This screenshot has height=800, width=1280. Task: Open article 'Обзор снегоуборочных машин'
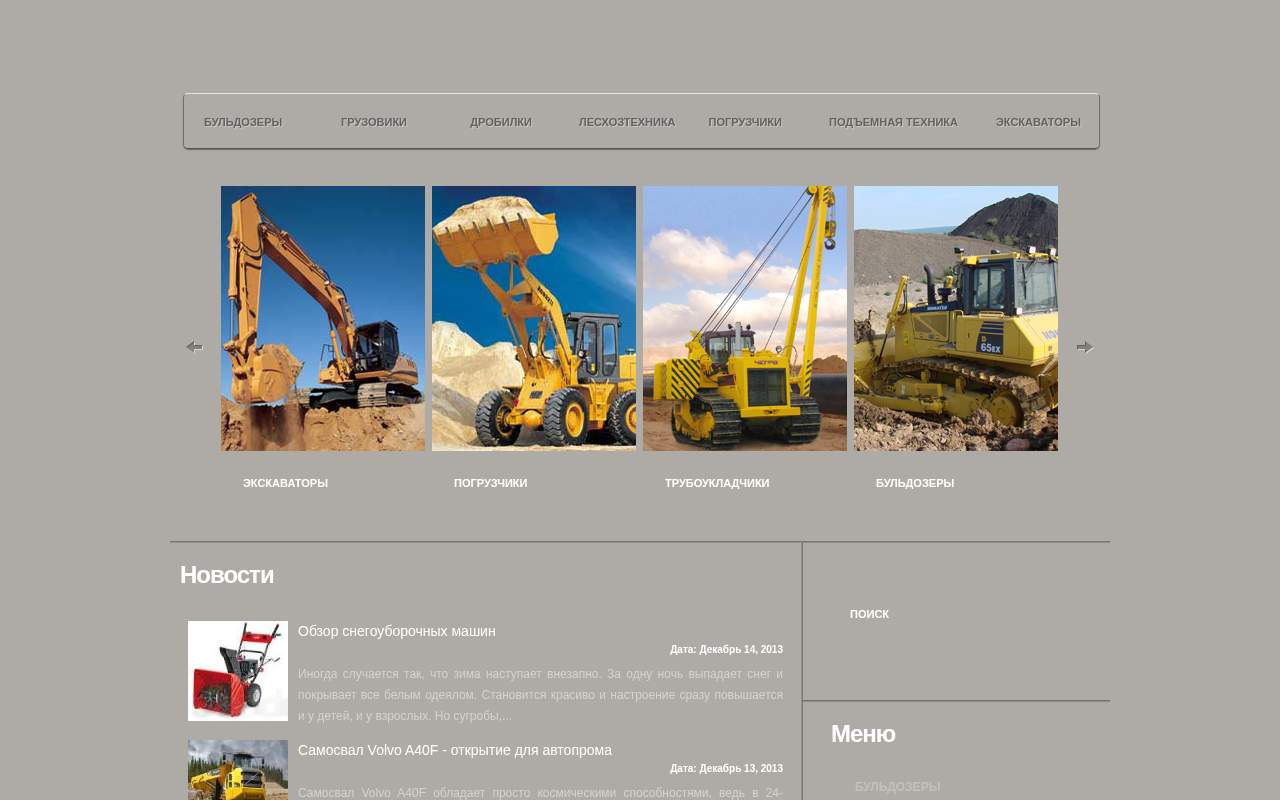(x=397, y=631)
